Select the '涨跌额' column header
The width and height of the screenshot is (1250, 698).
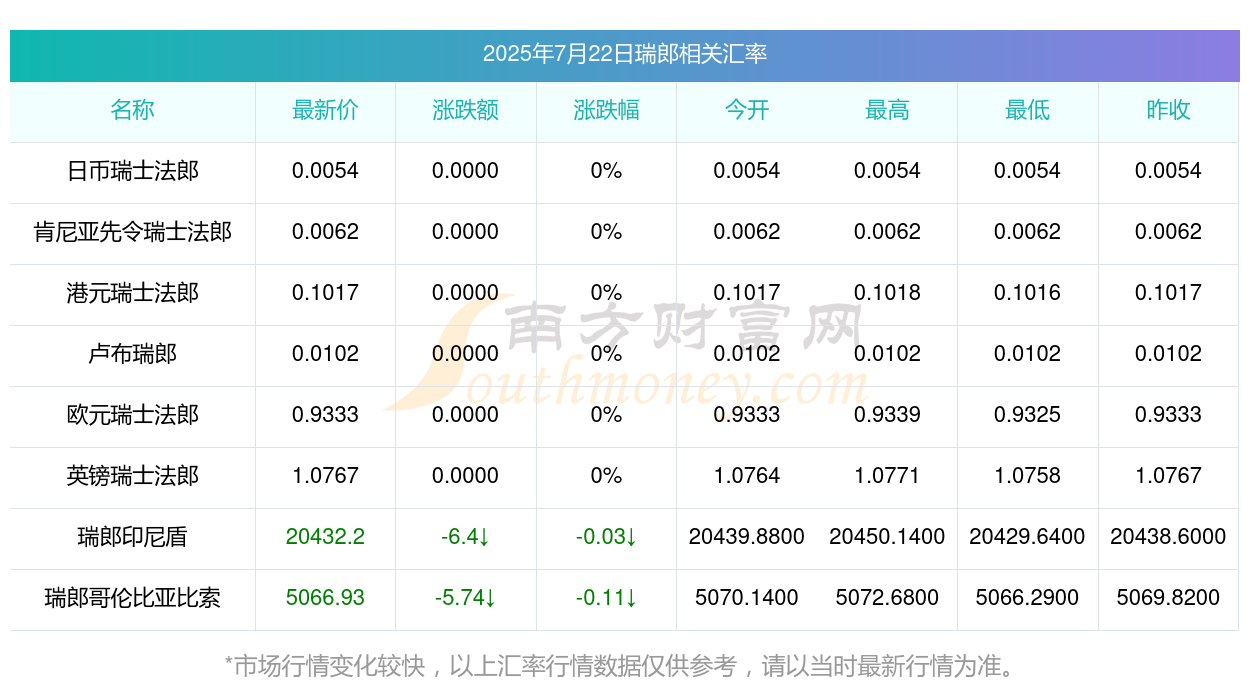466,110
